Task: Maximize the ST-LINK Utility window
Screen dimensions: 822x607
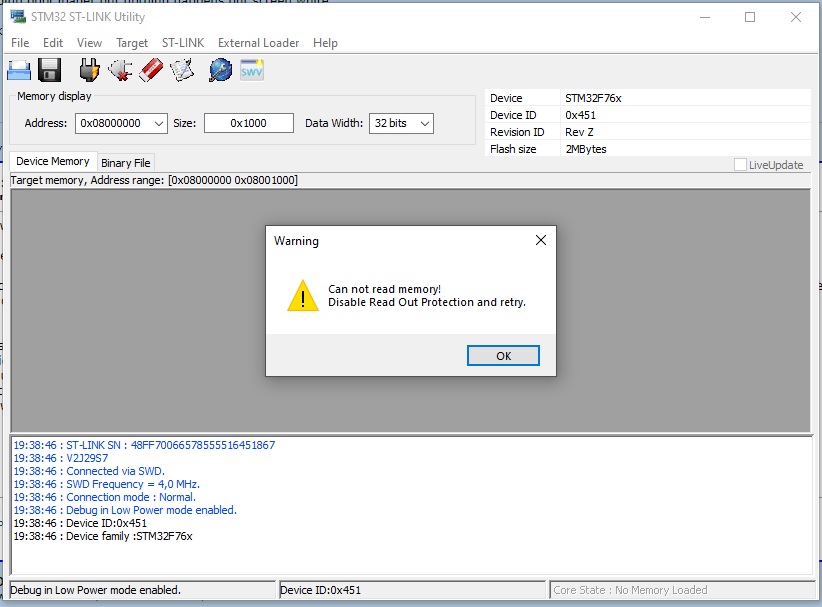Action: click(750, 17)
